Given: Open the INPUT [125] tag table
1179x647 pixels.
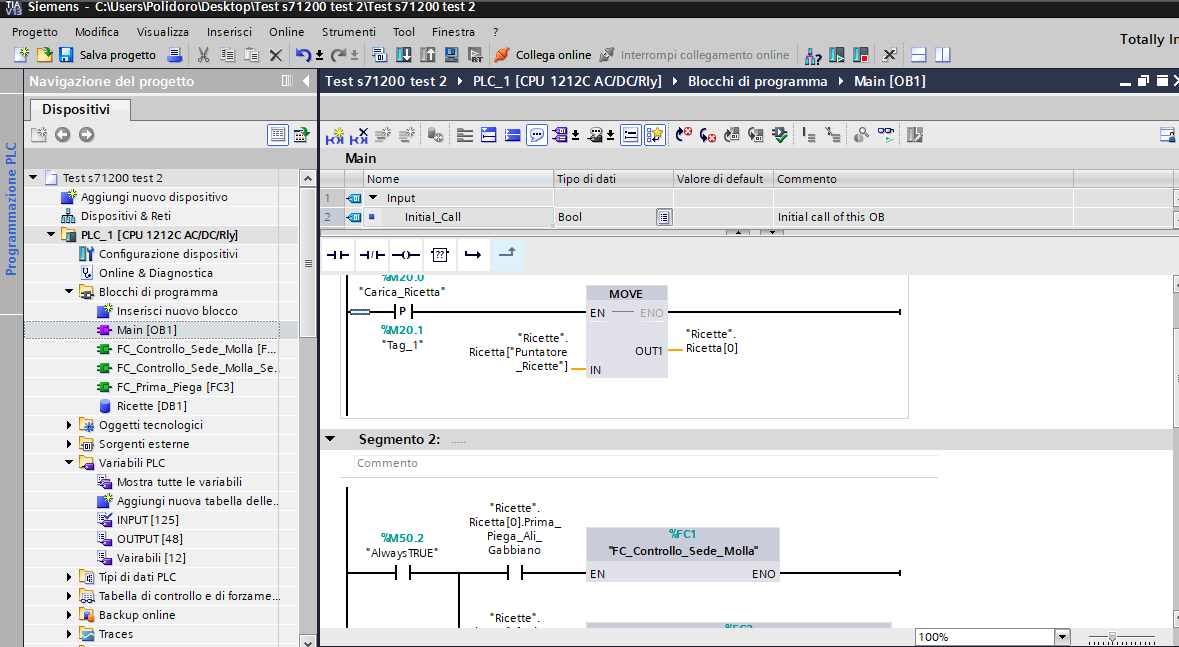Looking at the screenshot, I should tap(147, 520).
